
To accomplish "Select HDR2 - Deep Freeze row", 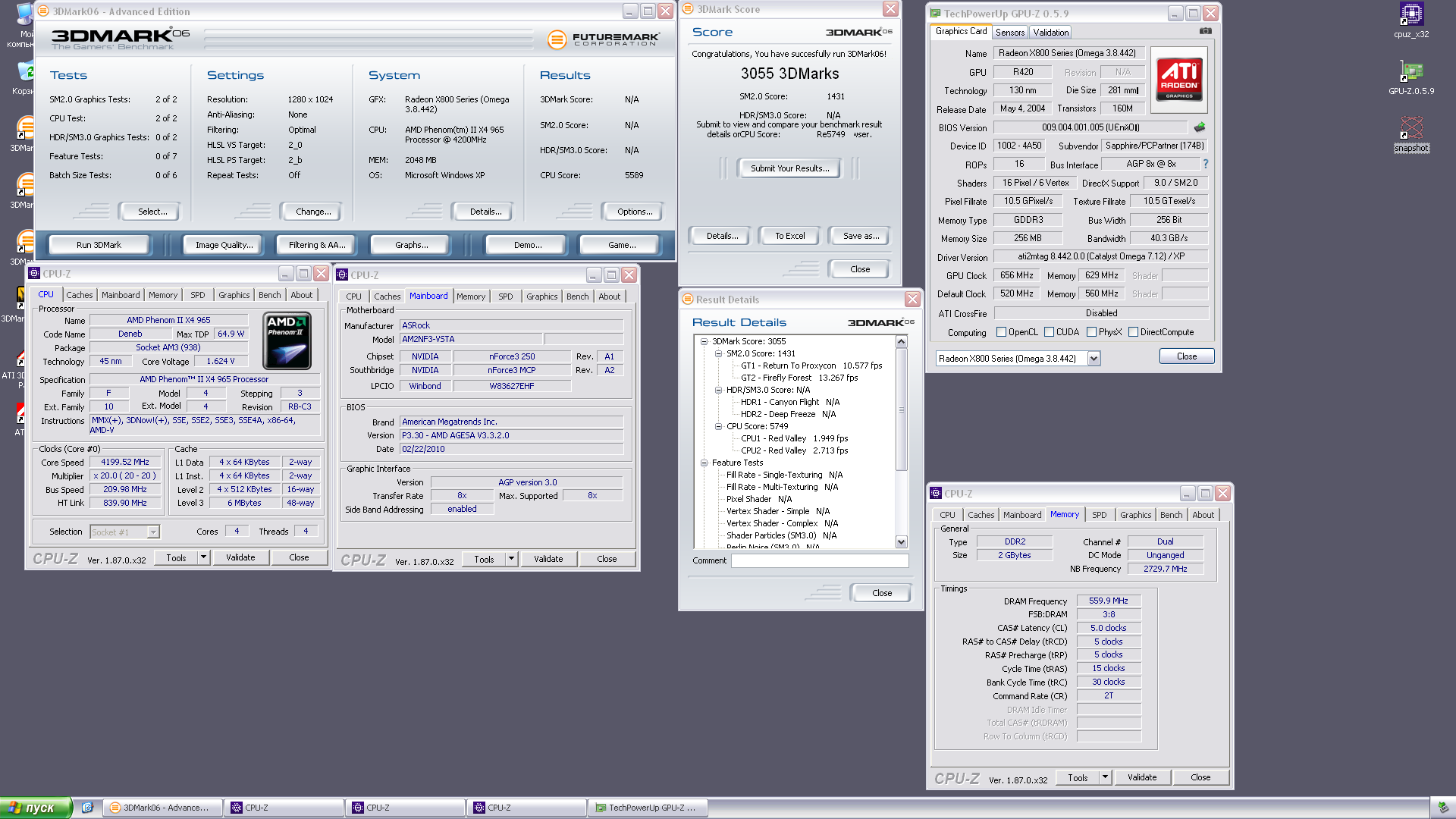I will [x=788, y=414].
